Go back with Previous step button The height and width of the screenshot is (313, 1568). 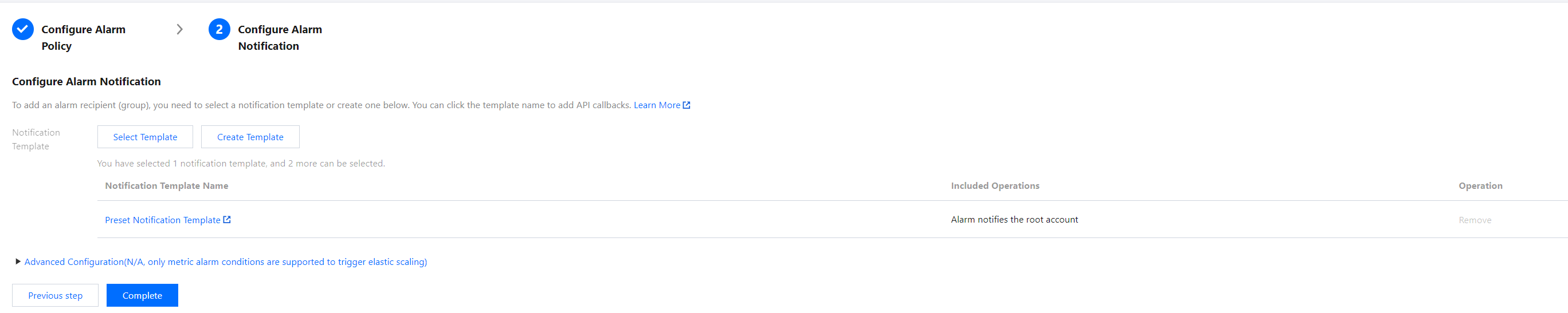(x=56, y=295)
